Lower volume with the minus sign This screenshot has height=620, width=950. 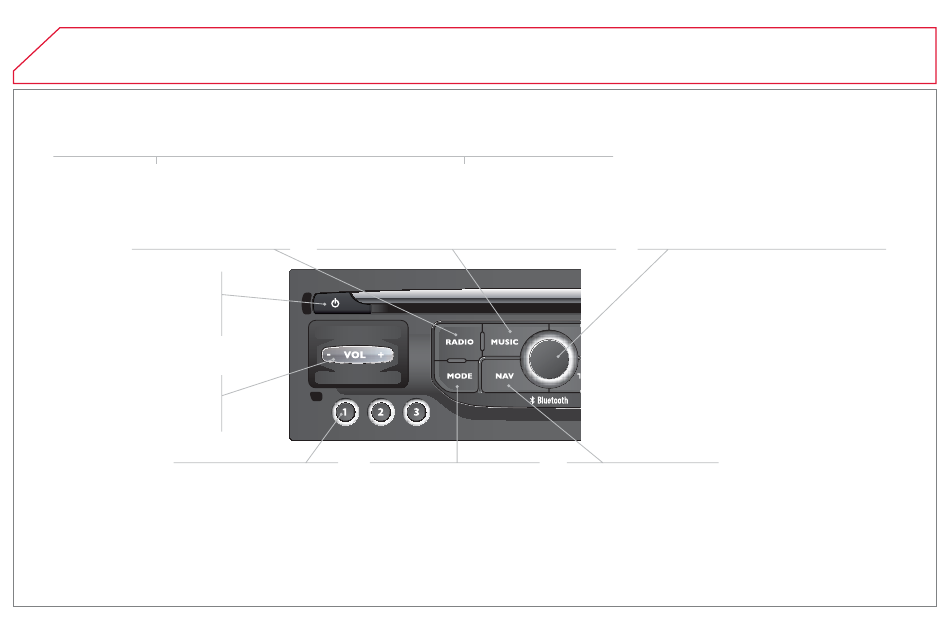[329, 355]
